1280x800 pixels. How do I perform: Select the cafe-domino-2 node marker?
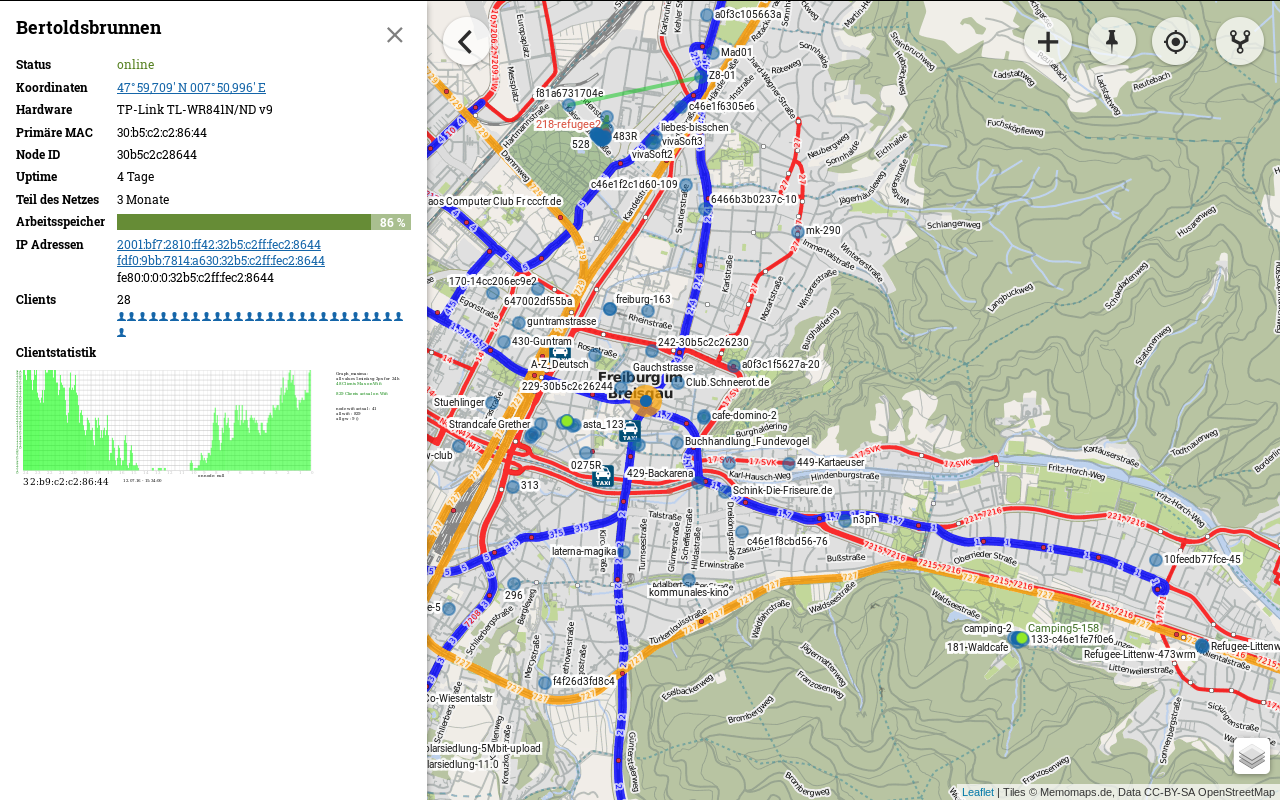click(x=704, y=416)
